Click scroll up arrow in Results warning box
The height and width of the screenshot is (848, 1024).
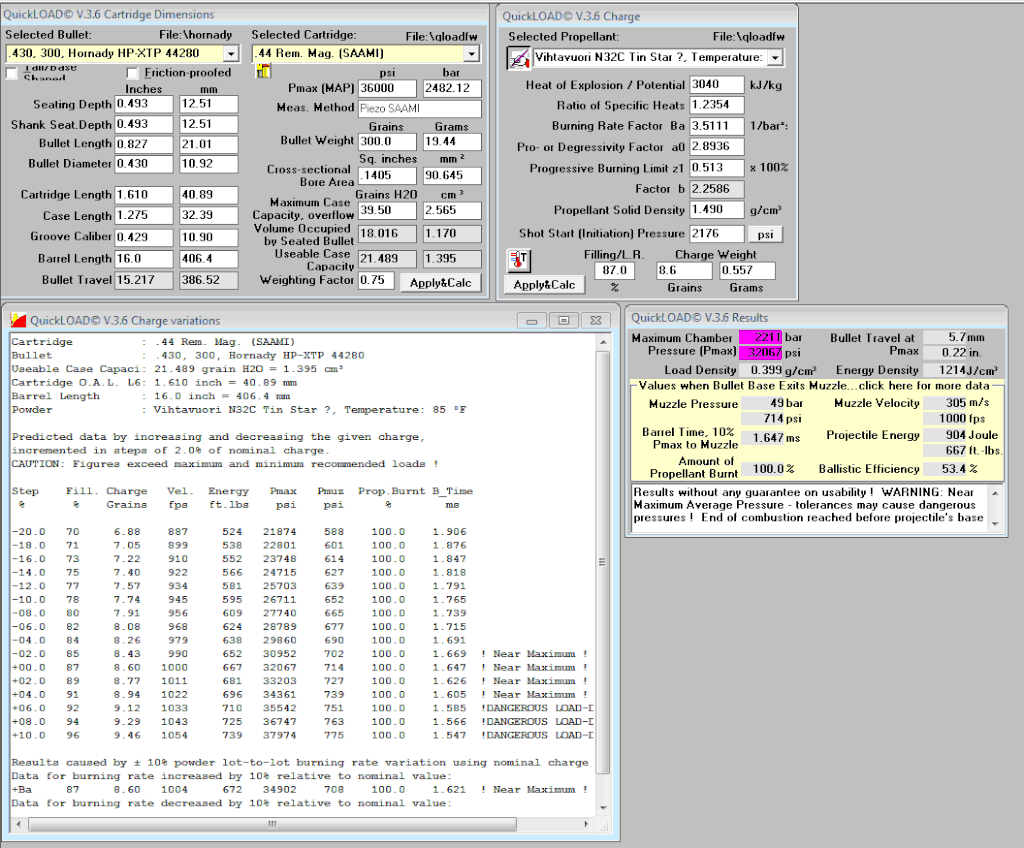995,493
